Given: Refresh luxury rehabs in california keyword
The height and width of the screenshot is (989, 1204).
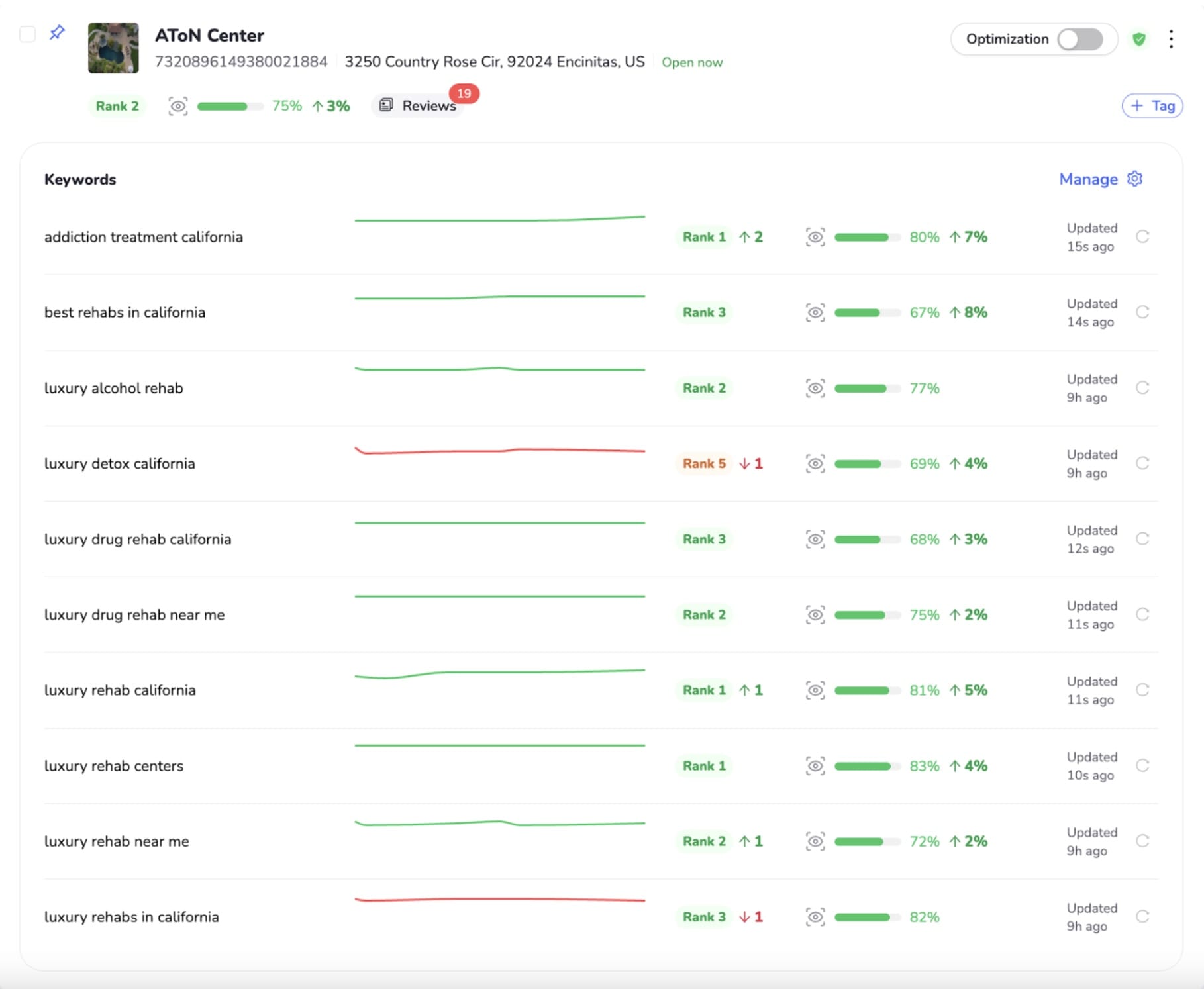Looking at the screenshot, I should click(1142, 916).
